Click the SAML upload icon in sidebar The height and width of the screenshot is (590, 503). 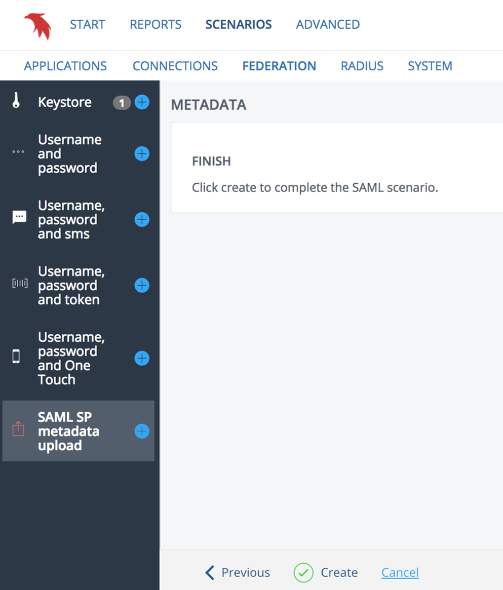(18, 429)
